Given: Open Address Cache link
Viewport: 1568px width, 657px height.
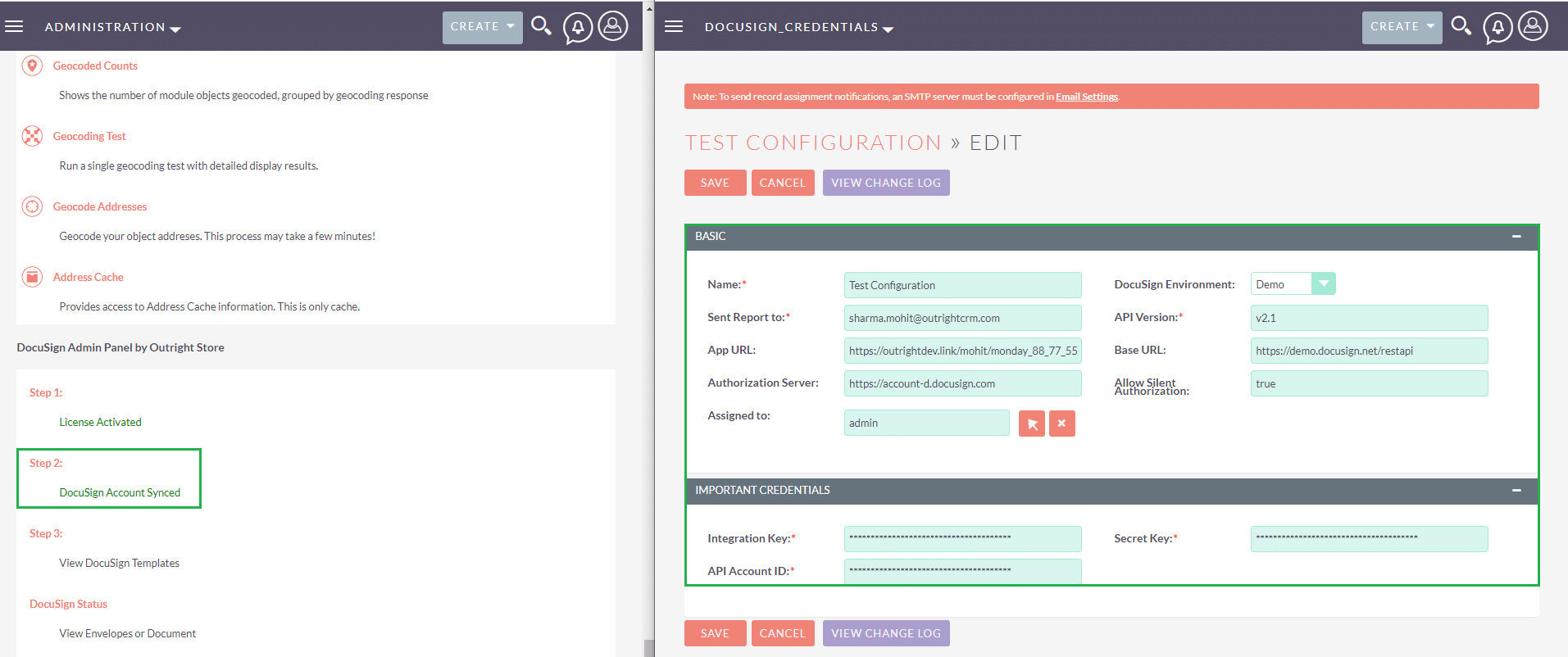Looking at the screenshot, I should point(89,277).
